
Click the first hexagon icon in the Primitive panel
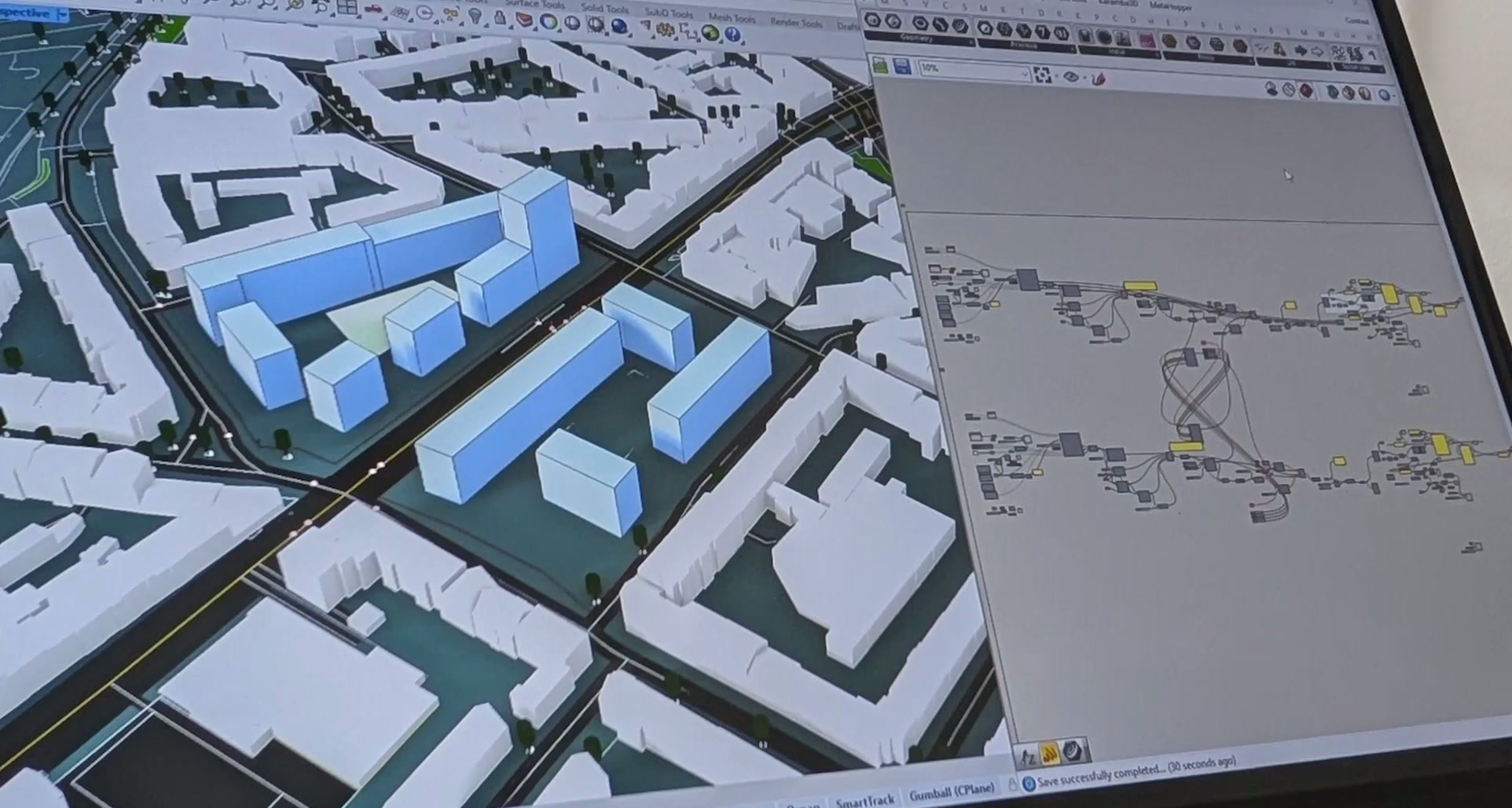[985, 28]
